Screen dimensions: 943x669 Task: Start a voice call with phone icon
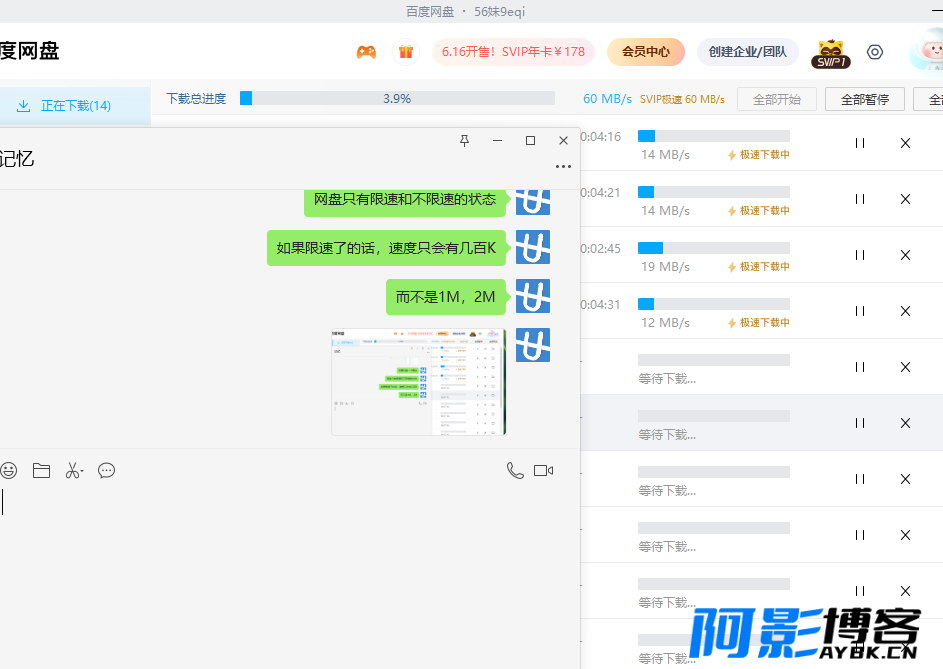point(515,470)
